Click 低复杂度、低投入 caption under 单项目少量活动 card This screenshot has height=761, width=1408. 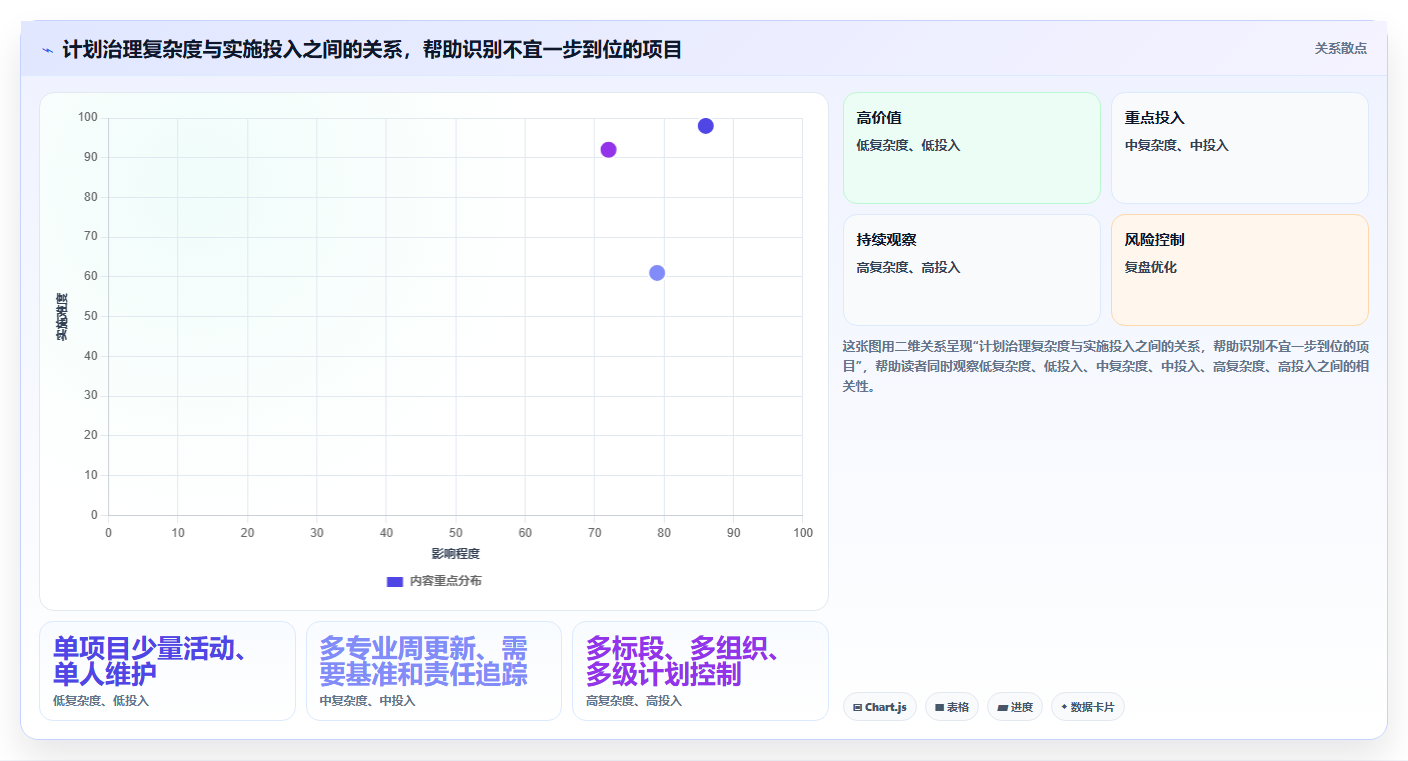point(101,701)
